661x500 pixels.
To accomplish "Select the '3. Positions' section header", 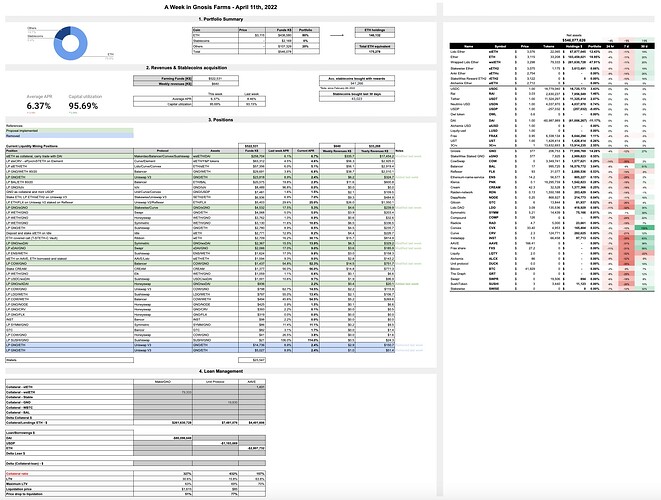I will pyautogui.click(x=220, y=120).
